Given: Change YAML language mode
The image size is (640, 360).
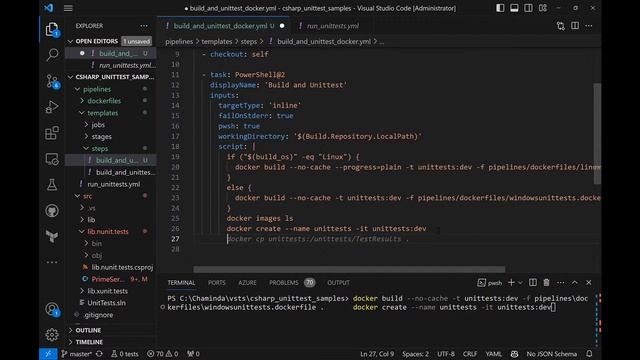Looking at the screenshot, I should [493, 354].
